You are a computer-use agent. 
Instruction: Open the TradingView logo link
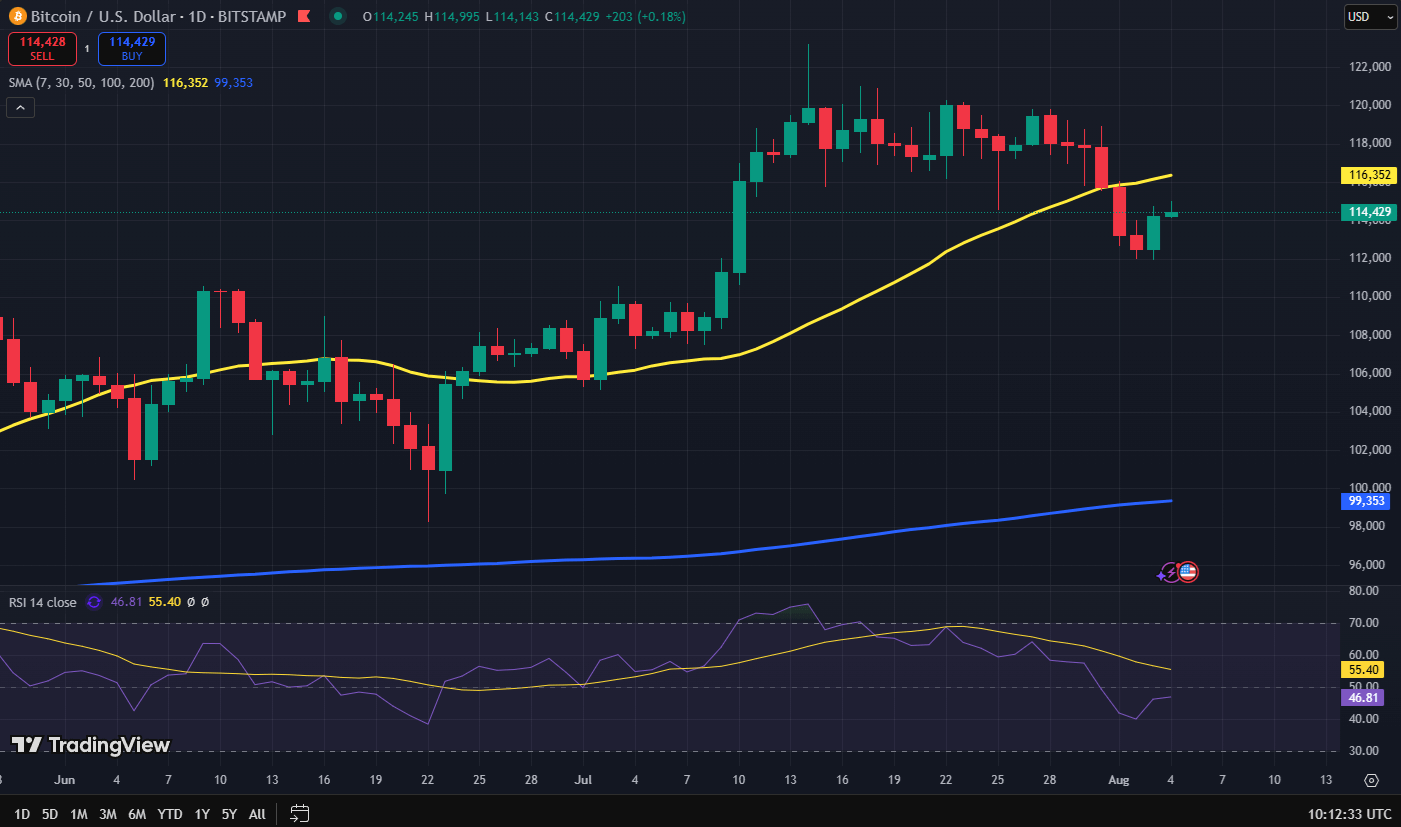pyautogui.click(x=91, y=745)
